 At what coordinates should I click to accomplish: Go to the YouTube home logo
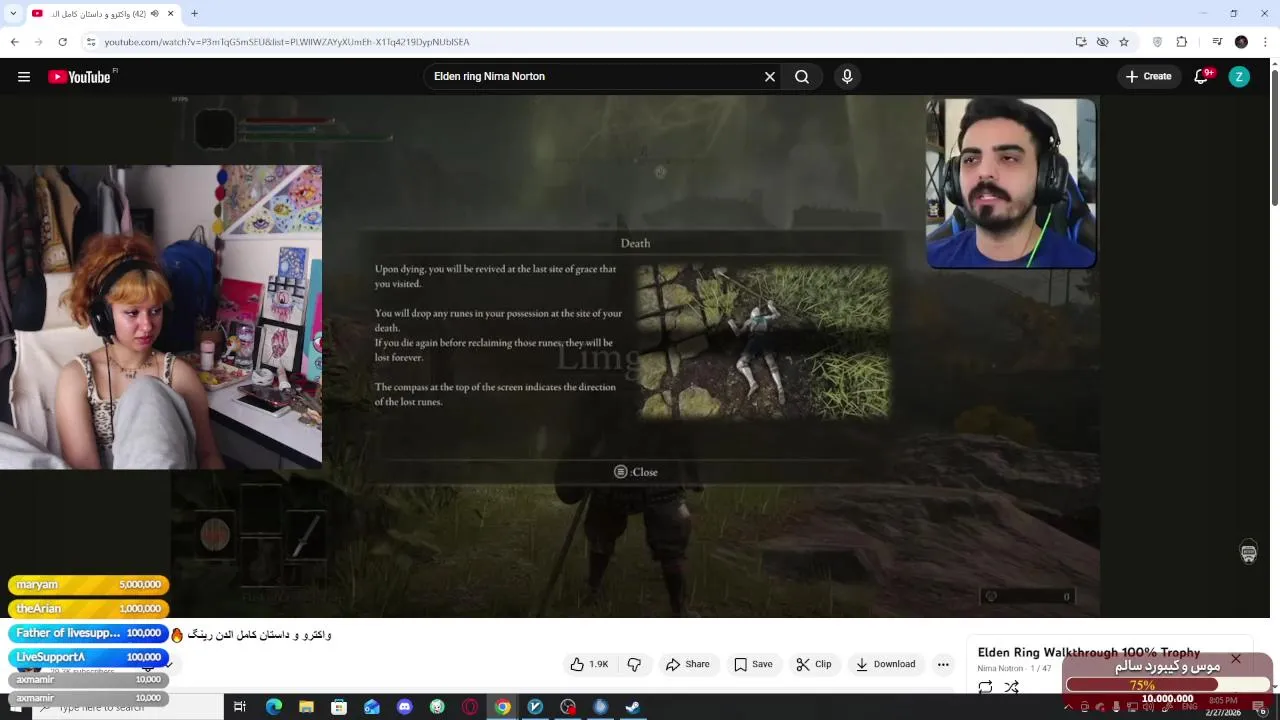tap(80, 77)
